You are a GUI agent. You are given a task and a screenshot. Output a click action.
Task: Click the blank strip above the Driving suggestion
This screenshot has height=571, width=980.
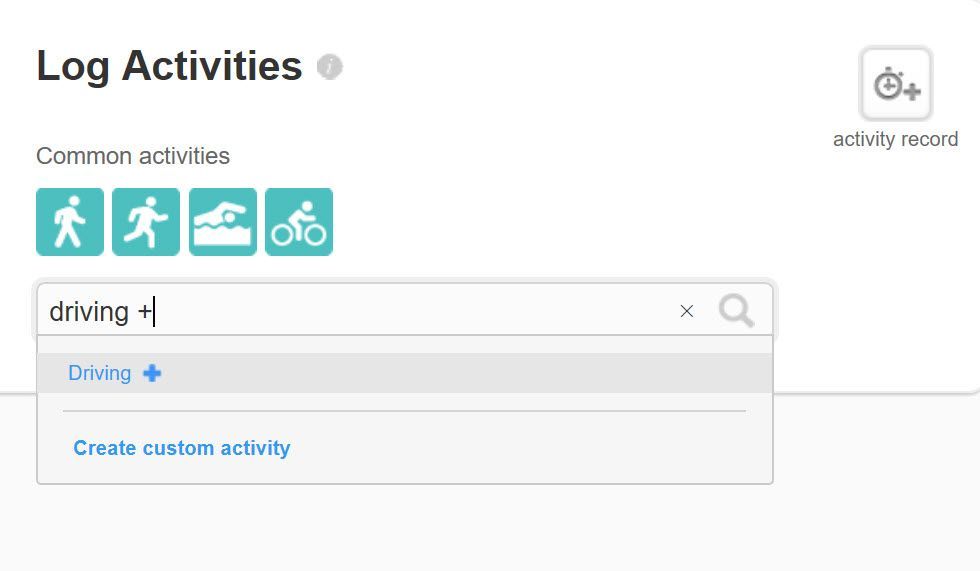tap(405, 345)
